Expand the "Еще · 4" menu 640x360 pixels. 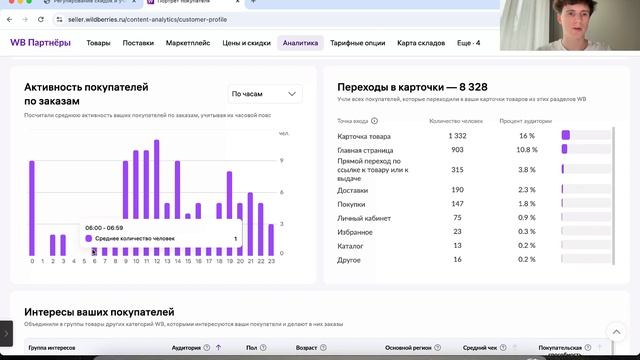pyautogui.click(x=468, y=43)
